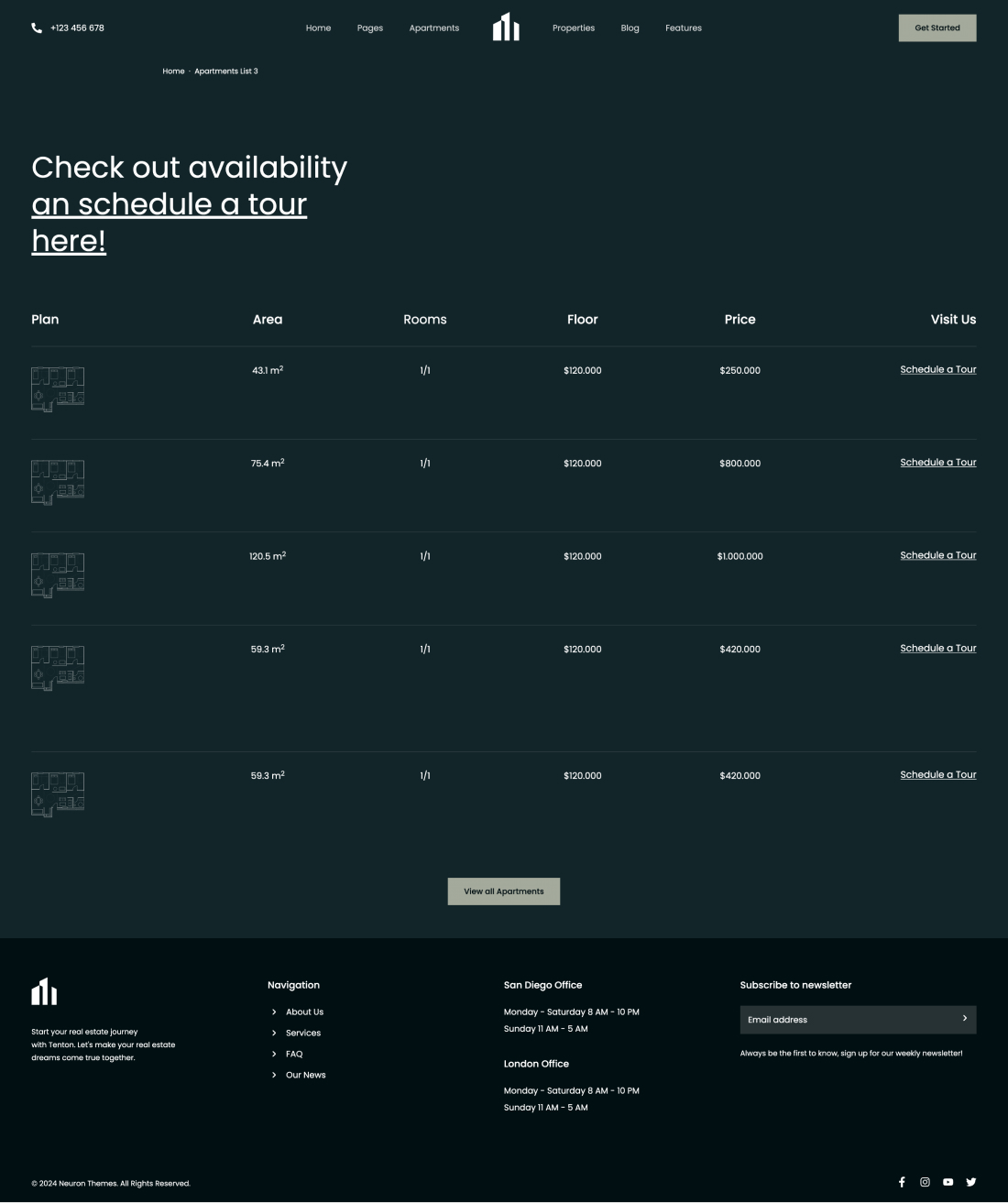Viewport: 1008px width, 1203px height.
Task: Open the Pages menu in navigation
Action: (x=370, y=28)
